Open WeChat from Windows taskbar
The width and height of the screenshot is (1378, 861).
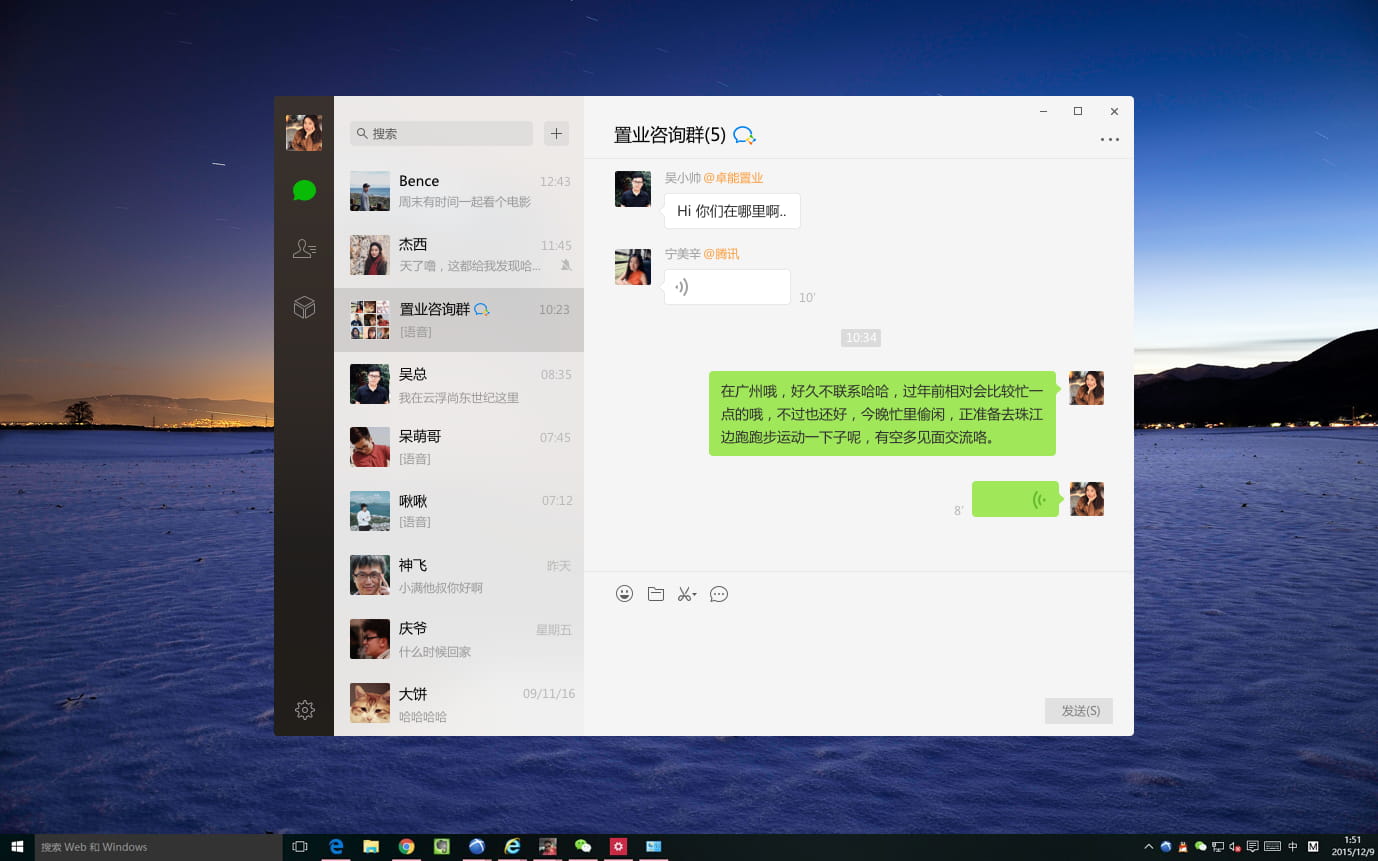point(583,847)
